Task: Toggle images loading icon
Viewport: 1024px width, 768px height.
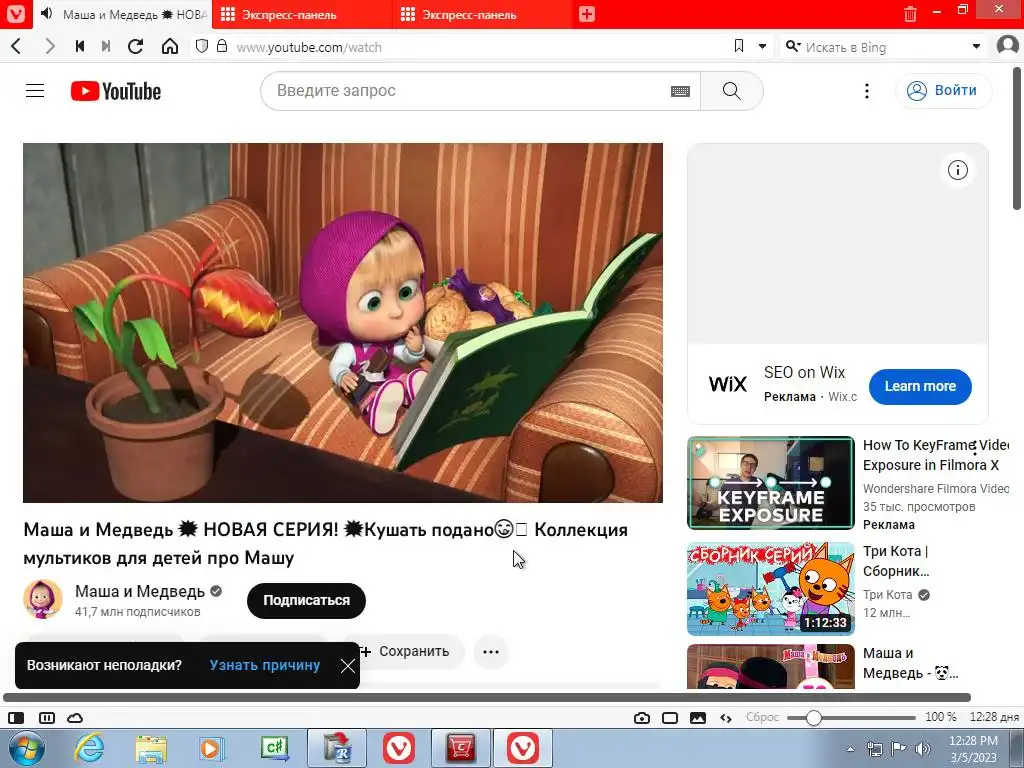Action: point(697,718)
